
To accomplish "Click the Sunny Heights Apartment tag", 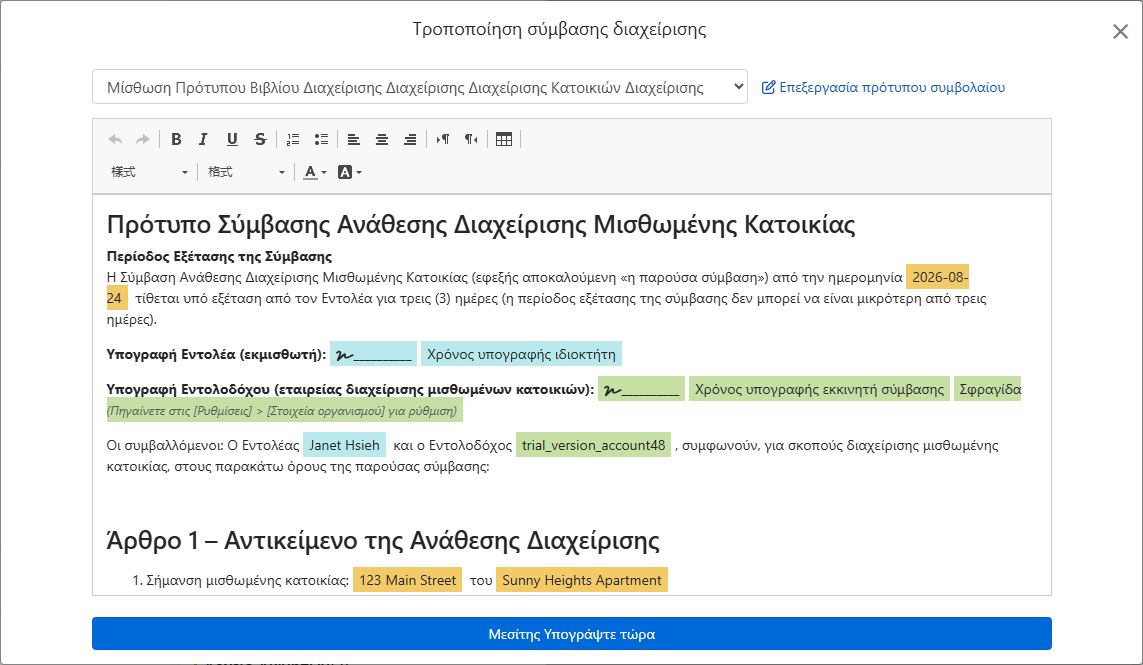I will coord(582,580).
